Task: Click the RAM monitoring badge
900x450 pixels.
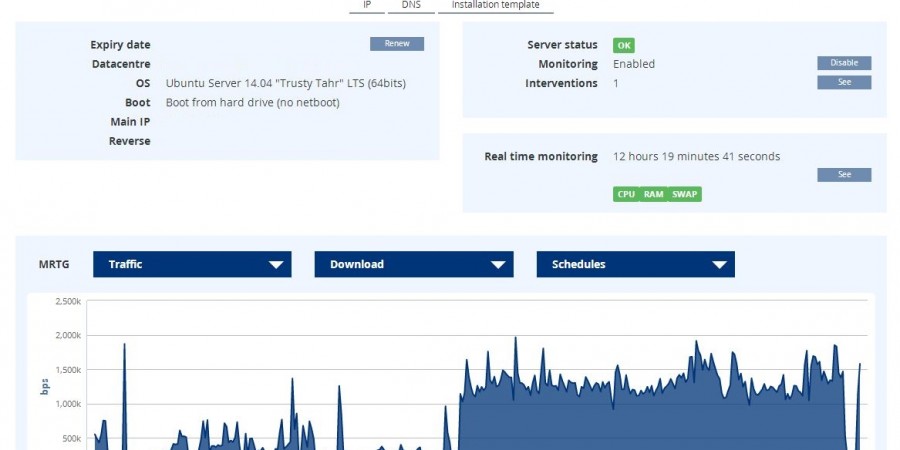Action: (653, 194)
